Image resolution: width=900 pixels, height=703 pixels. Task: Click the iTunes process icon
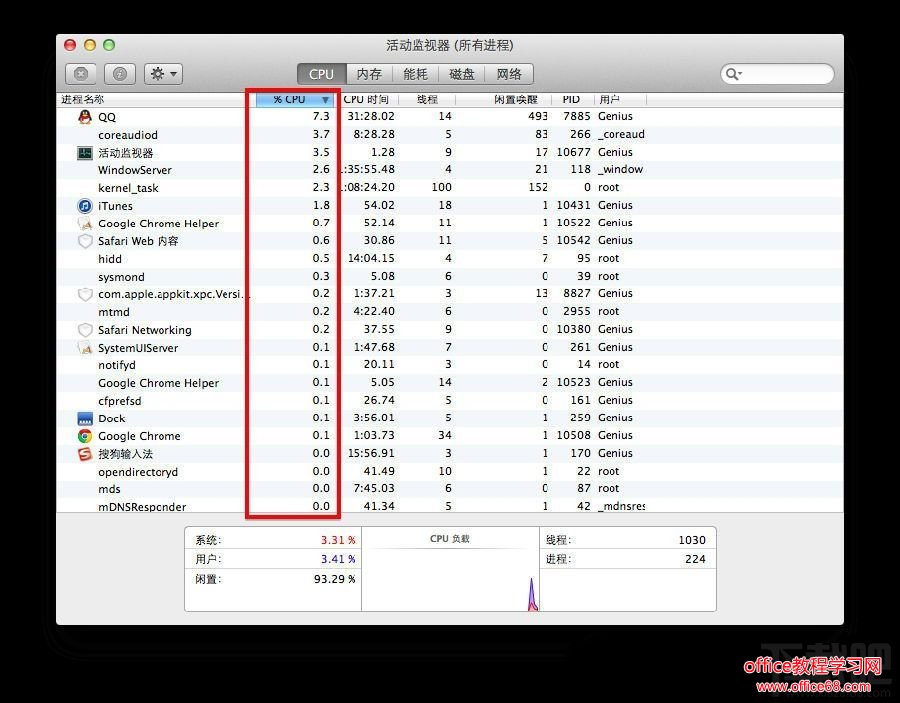point(85,205)
